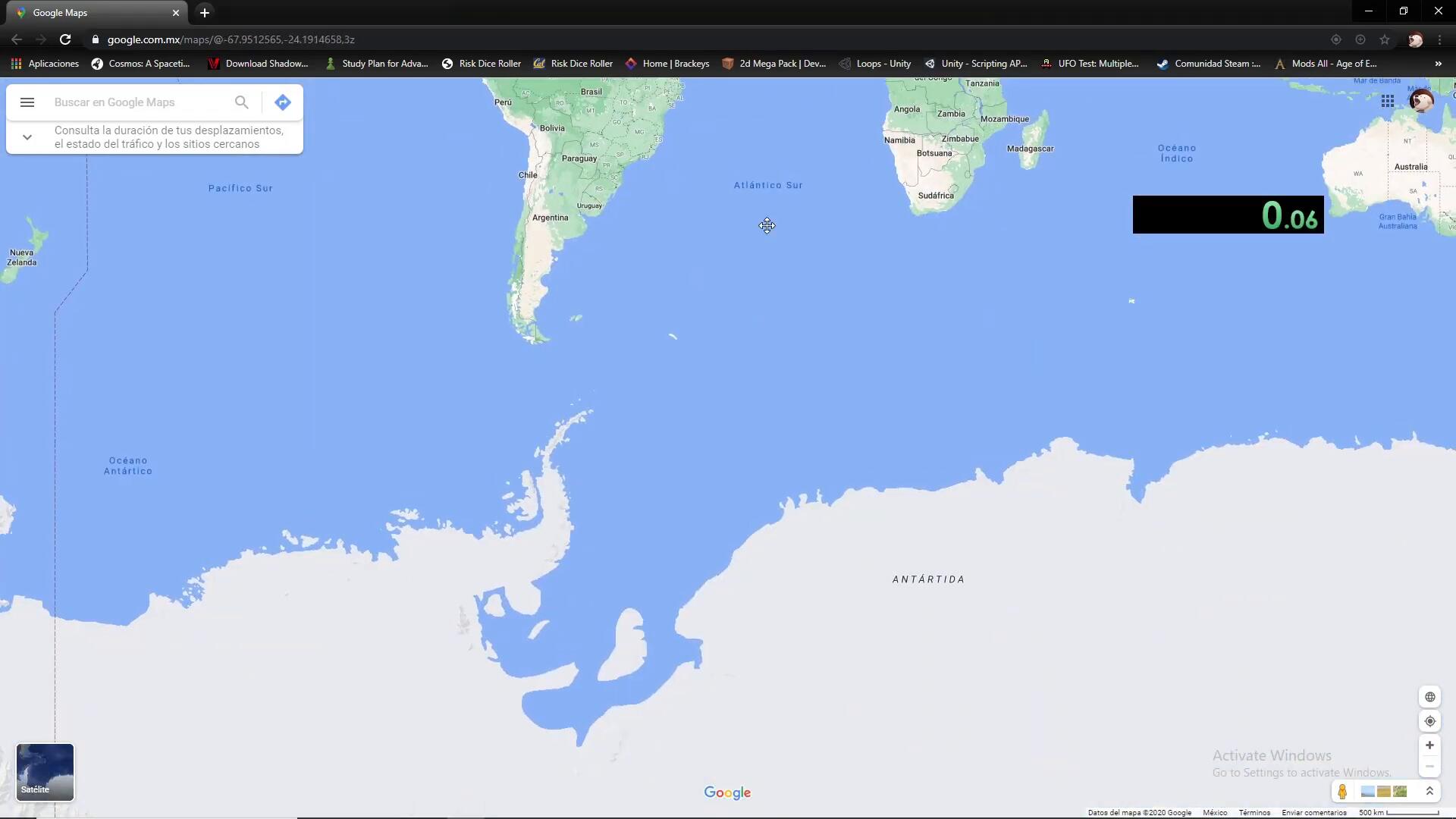The image size is (1456, 819).
Task: Bookmark this page with the star icon
Action: pyautogui.click(x=1385, y=39)
